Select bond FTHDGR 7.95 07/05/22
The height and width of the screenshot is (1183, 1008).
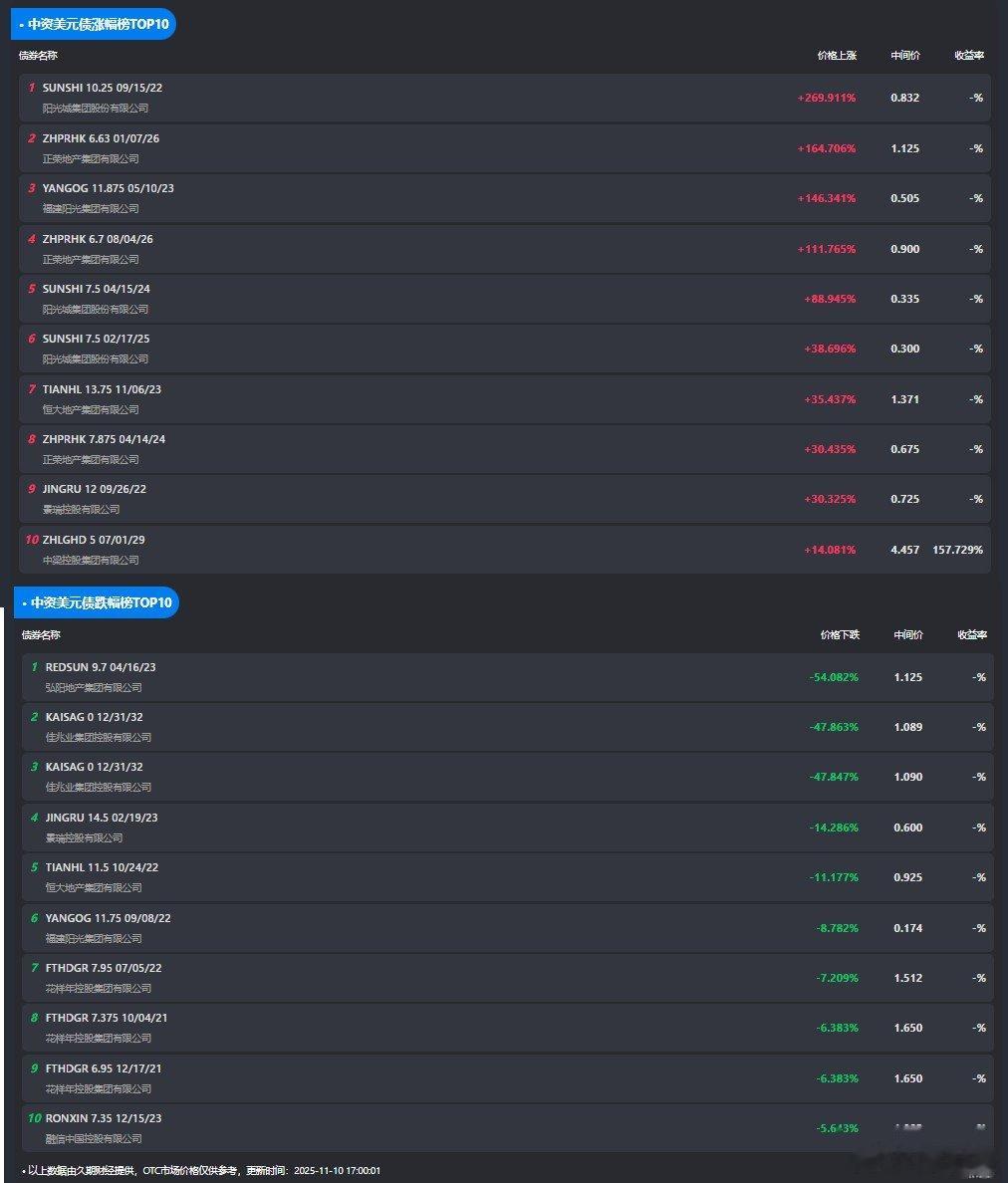coord(104,968)
